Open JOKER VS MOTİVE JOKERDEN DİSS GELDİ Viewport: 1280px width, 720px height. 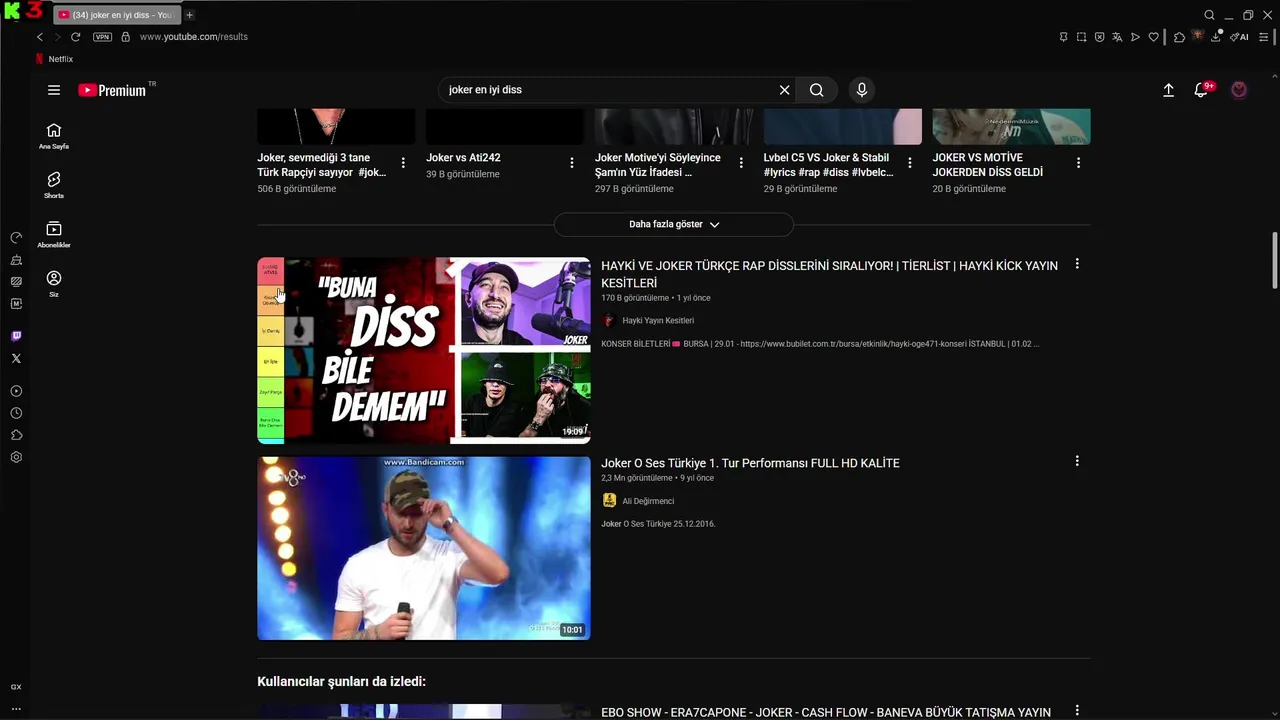coord(988,165)
